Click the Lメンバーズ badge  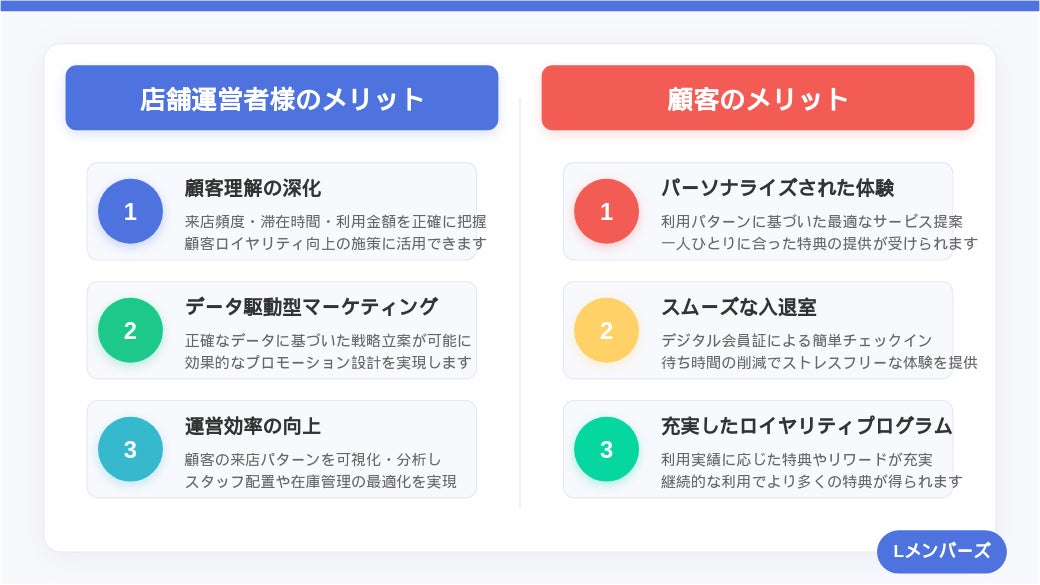(941, 551)
